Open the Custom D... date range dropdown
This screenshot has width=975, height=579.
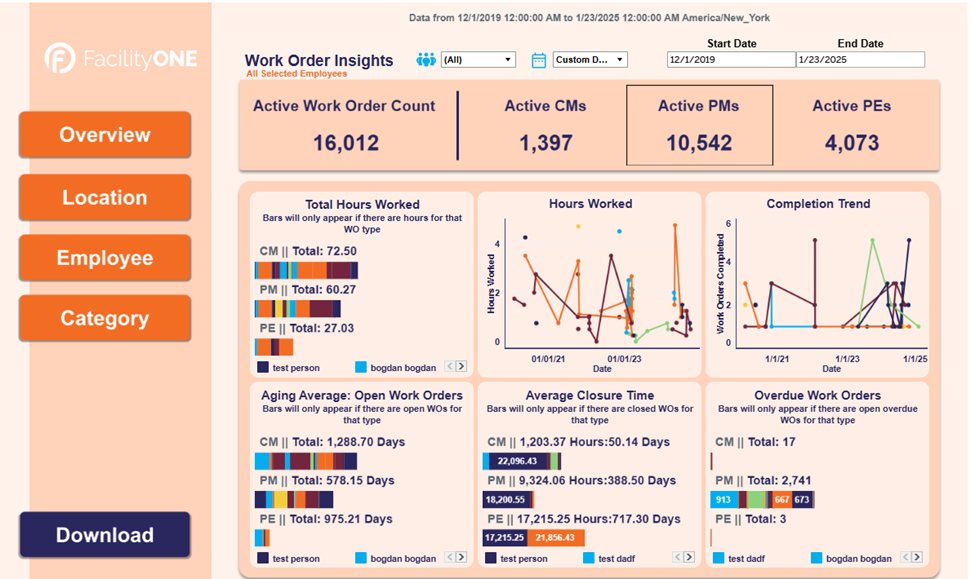point(589,60)
